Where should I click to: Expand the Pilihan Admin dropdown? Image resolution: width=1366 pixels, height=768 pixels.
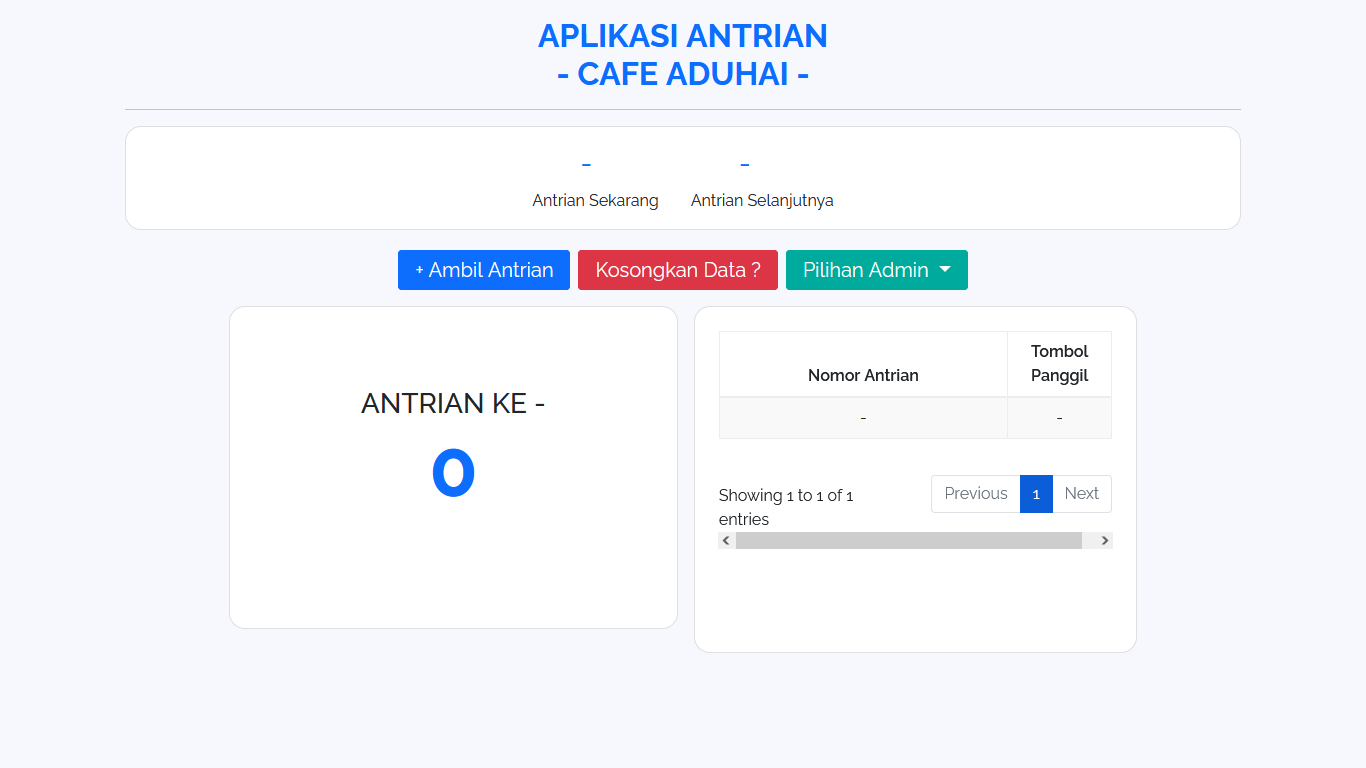pos(876,270)
